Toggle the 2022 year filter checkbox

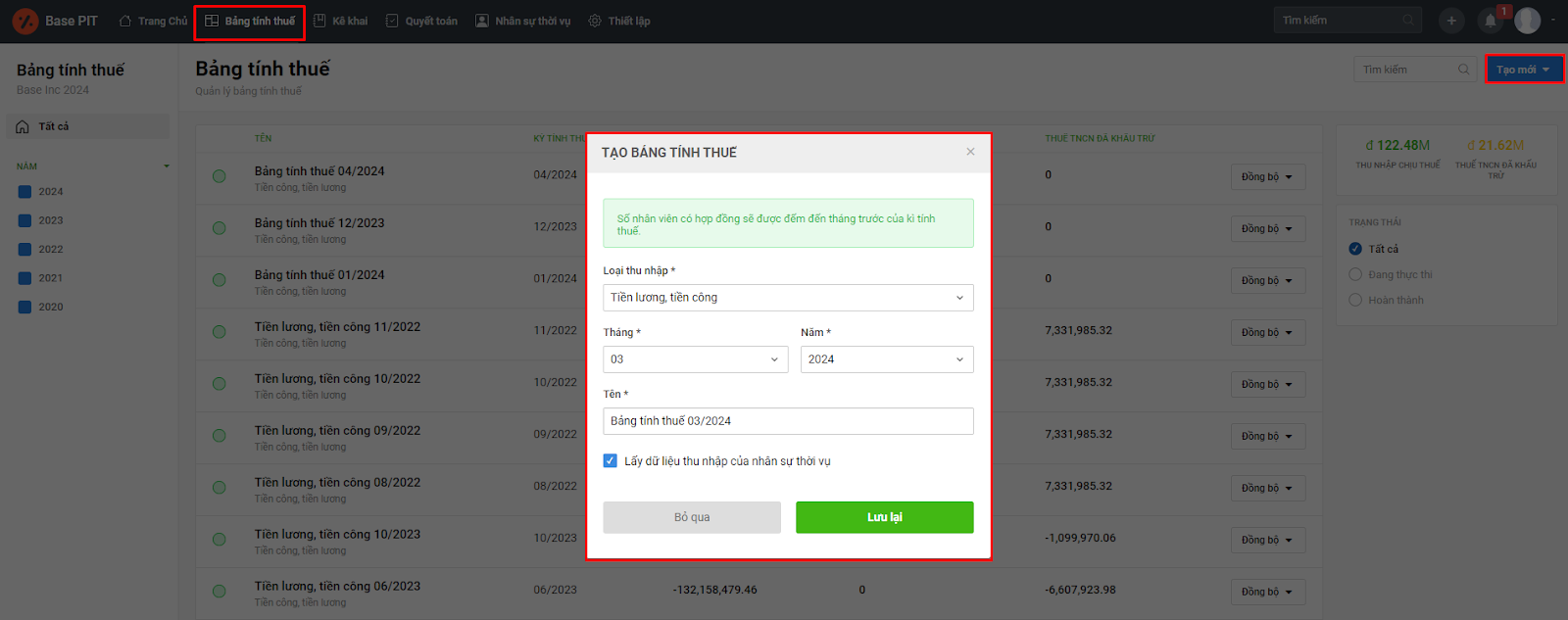pos(25,249)
